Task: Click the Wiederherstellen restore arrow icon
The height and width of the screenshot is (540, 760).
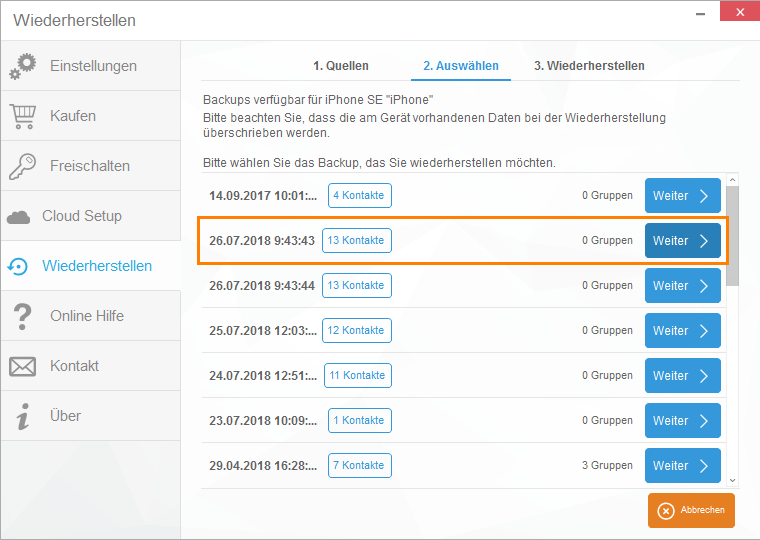Action: click(x=18, y=266)
